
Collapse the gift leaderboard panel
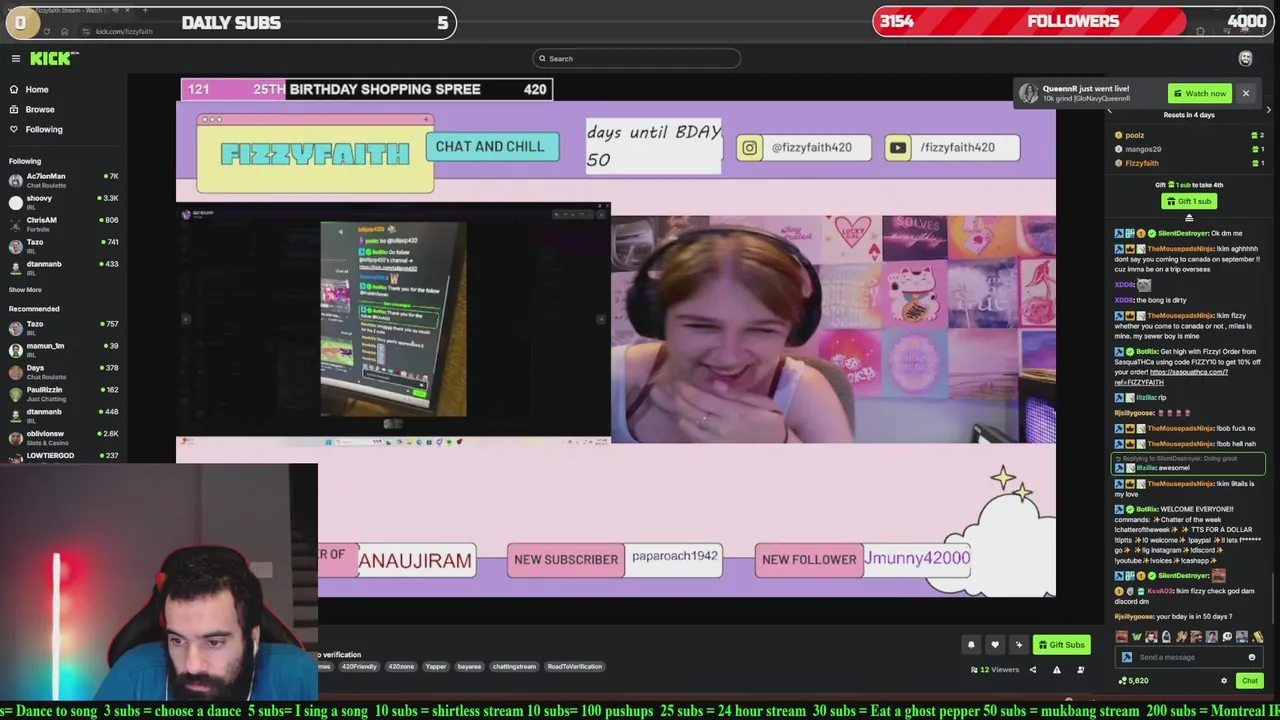coord(1189,218)
